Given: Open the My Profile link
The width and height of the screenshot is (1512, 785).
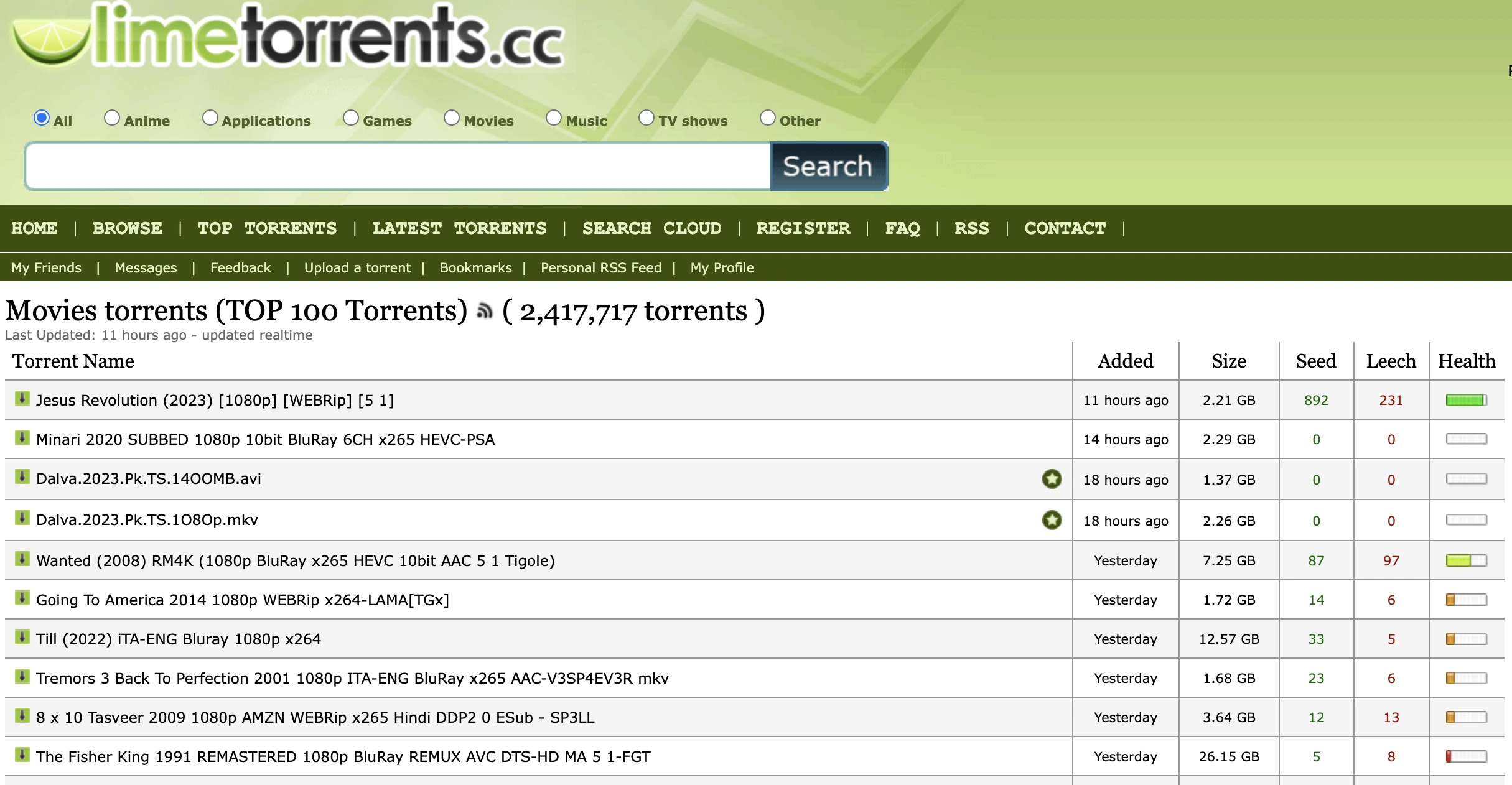Looking at the screenshot, I should point(722,268).
